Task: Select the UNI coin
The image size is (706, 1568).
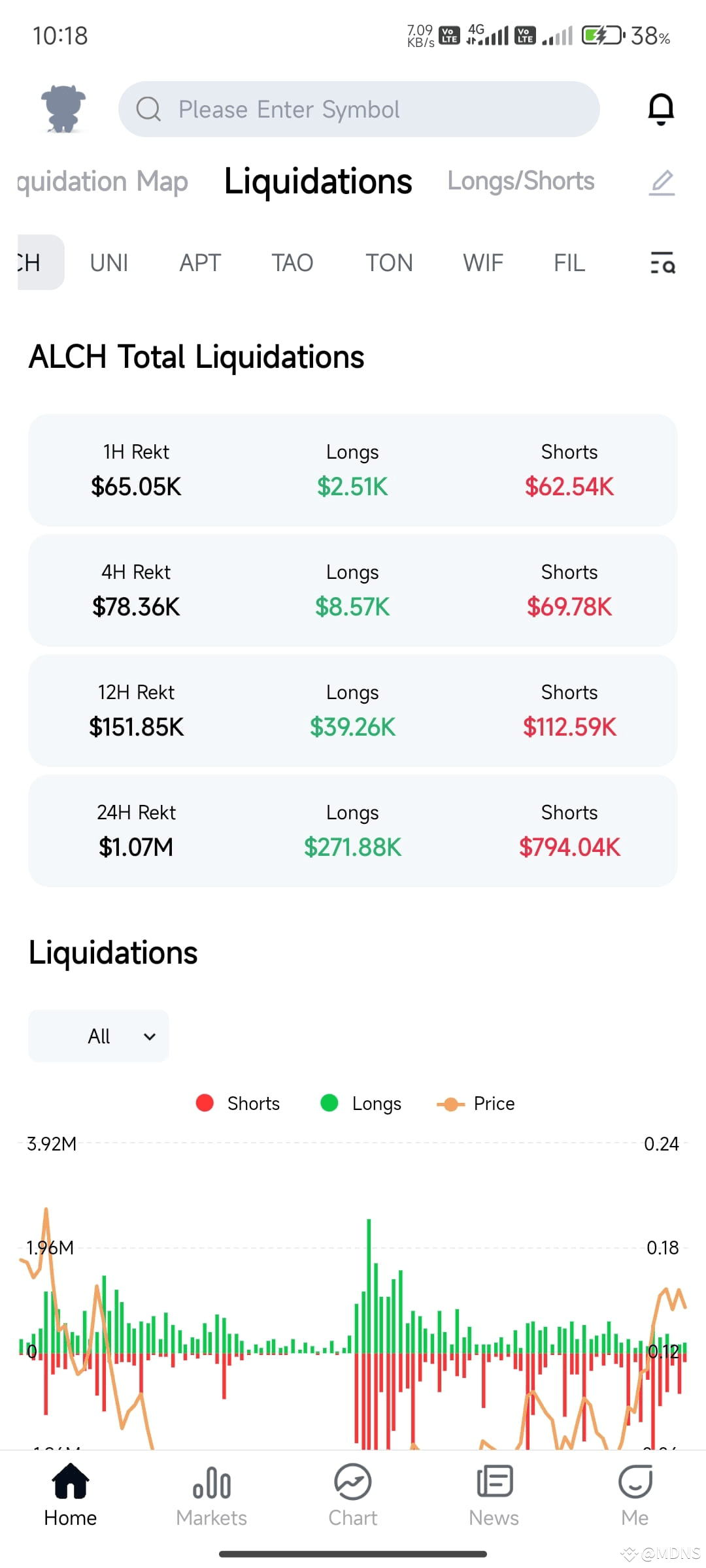Action: [109, 263]
